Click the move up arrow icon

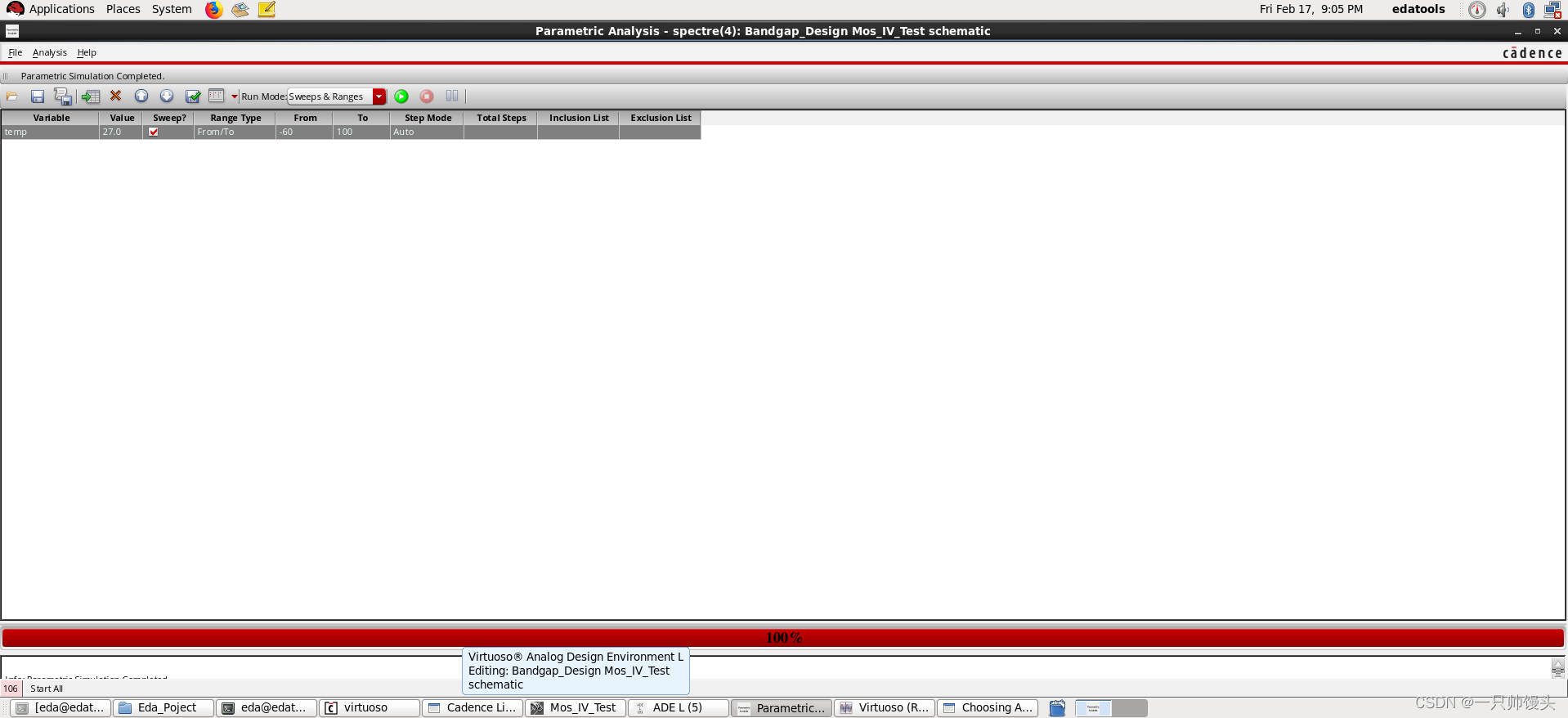tap(141, 96)
